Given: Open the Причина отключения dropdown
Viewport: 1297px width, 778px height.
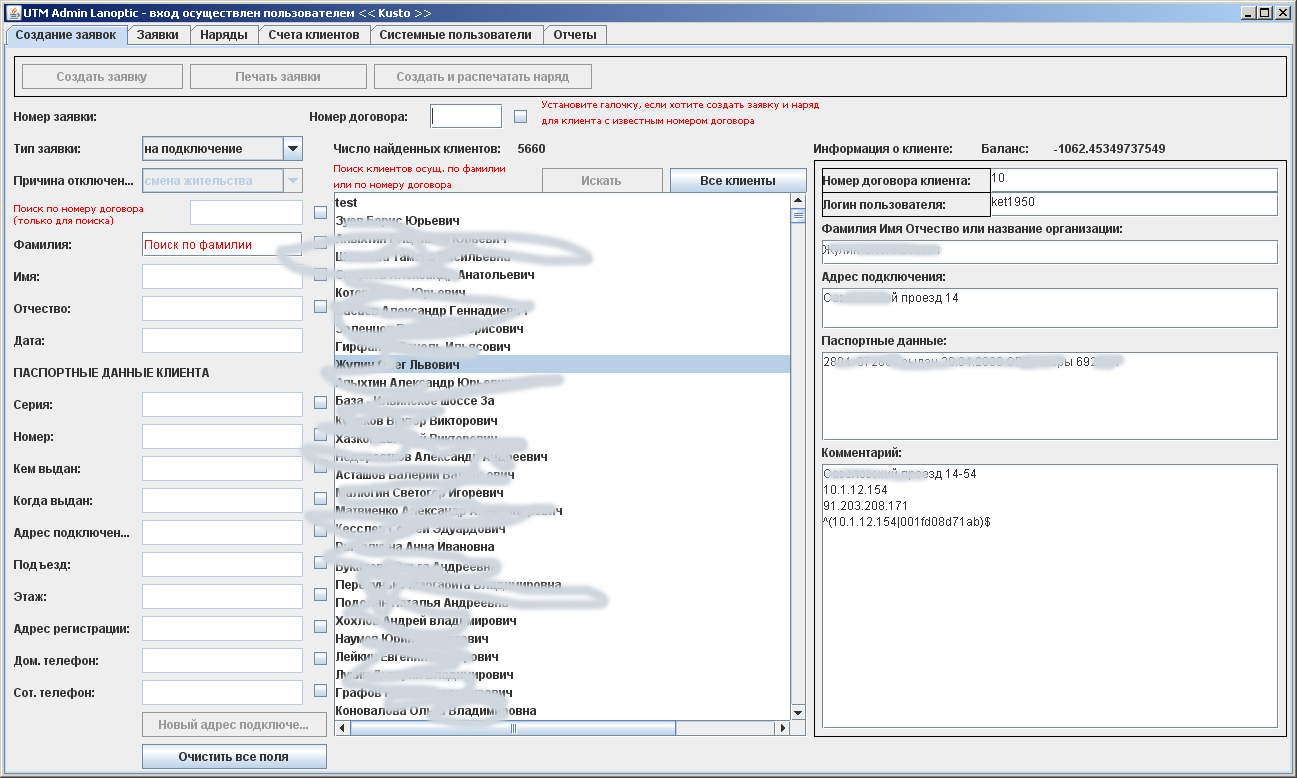Looking at the screenshot, I should coord(293,181).
